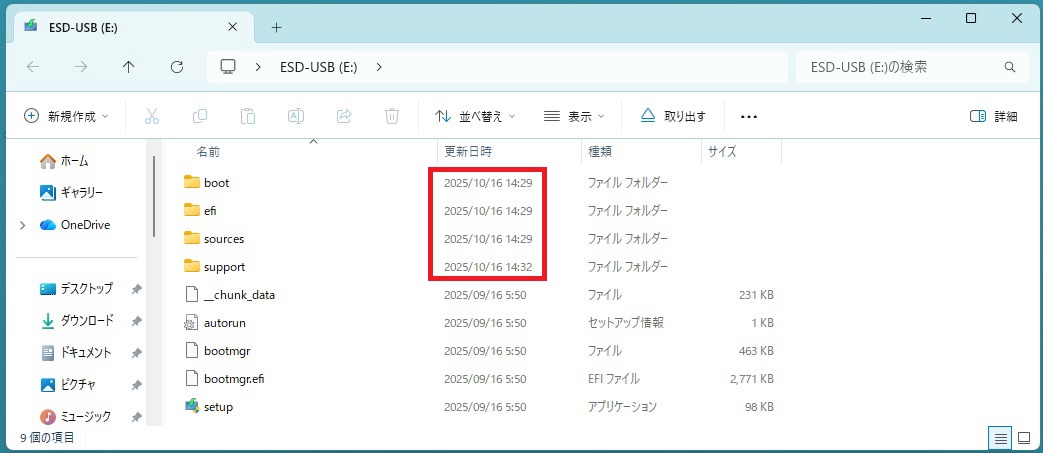The height and width of the screenshot is (453, 1043).
Task: Click the Rename icon in toolbar
Action: pyautogui.click(x=296, y=116)
